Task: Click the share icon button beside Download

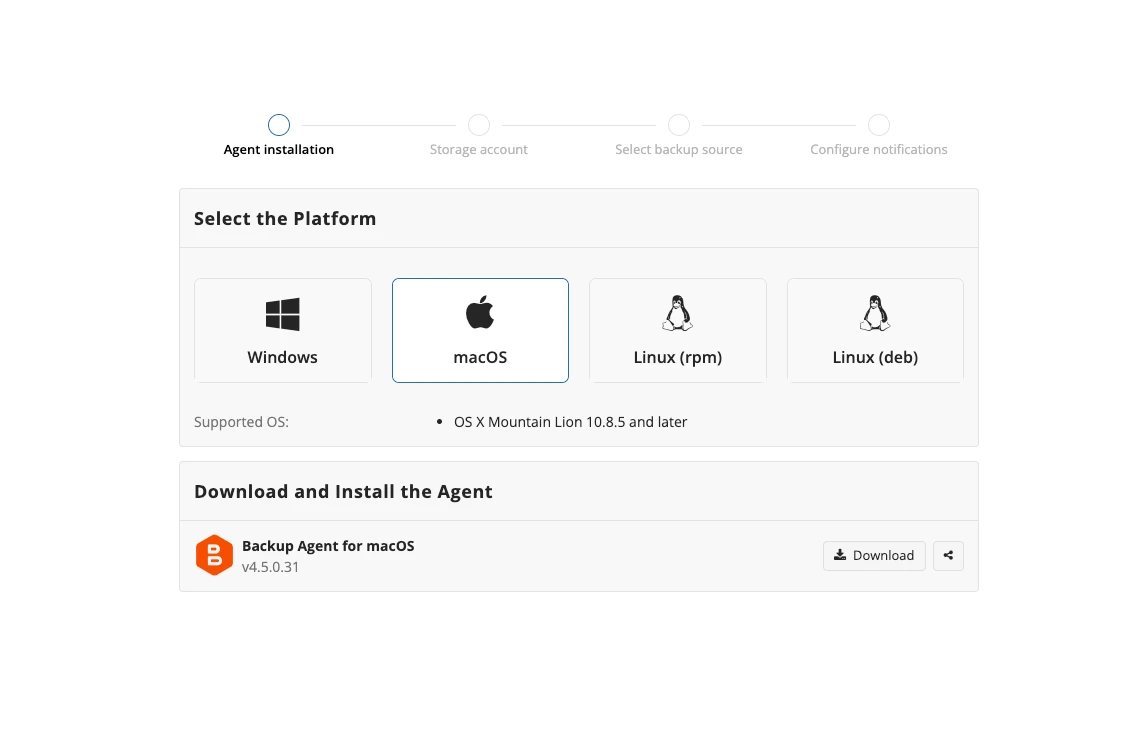Action: 948,556
